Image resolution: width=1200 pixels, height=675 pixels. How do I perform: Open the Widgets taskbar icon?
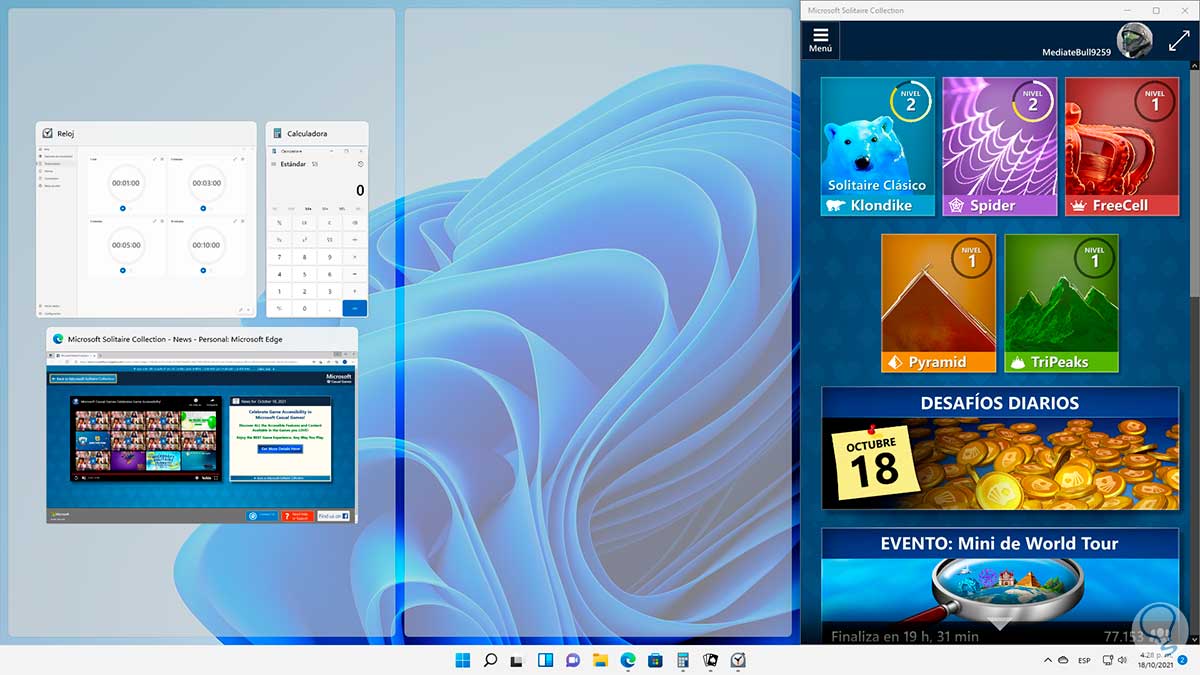(546, 660)
